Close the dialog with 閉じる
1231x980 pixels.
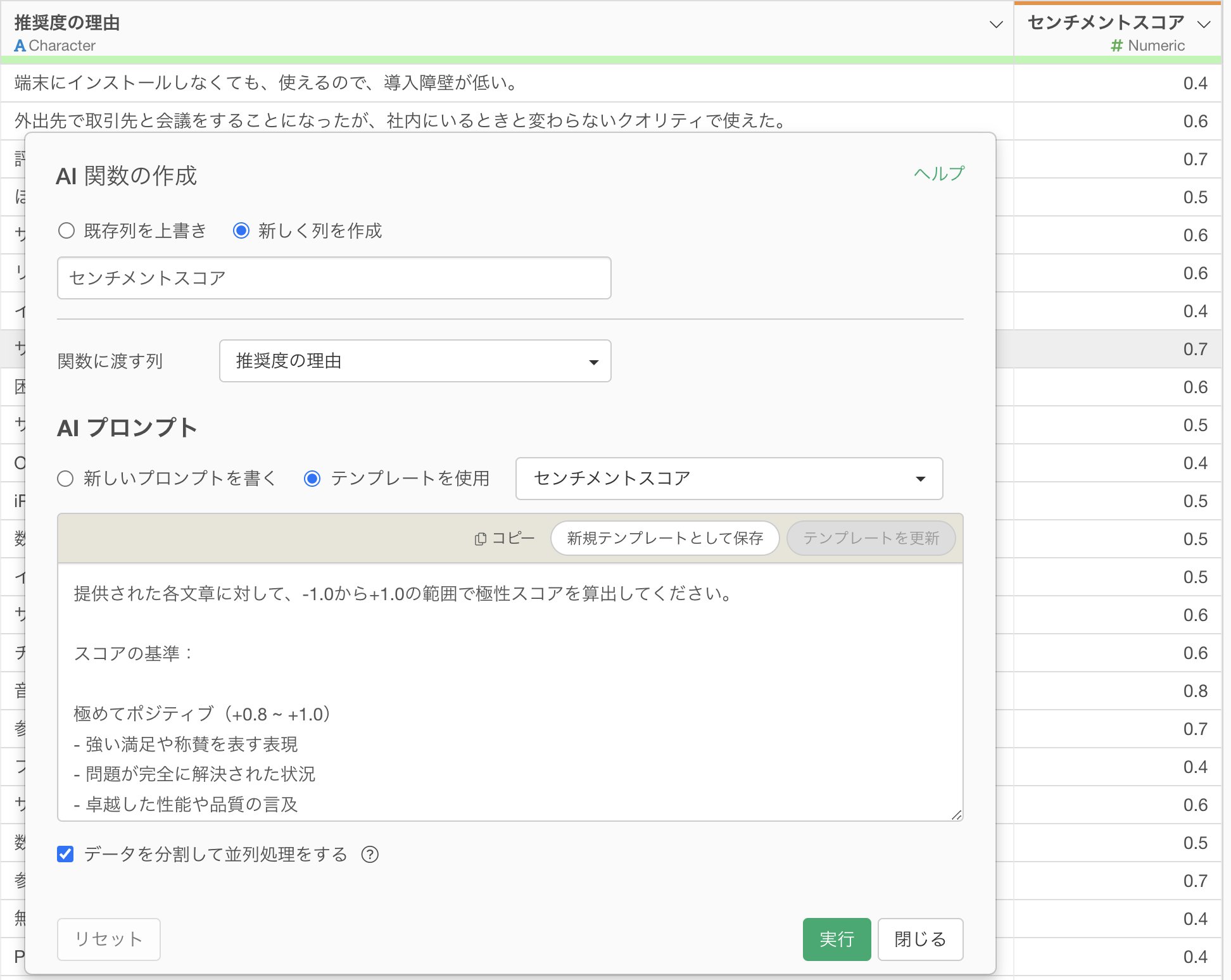coord(919,939)
